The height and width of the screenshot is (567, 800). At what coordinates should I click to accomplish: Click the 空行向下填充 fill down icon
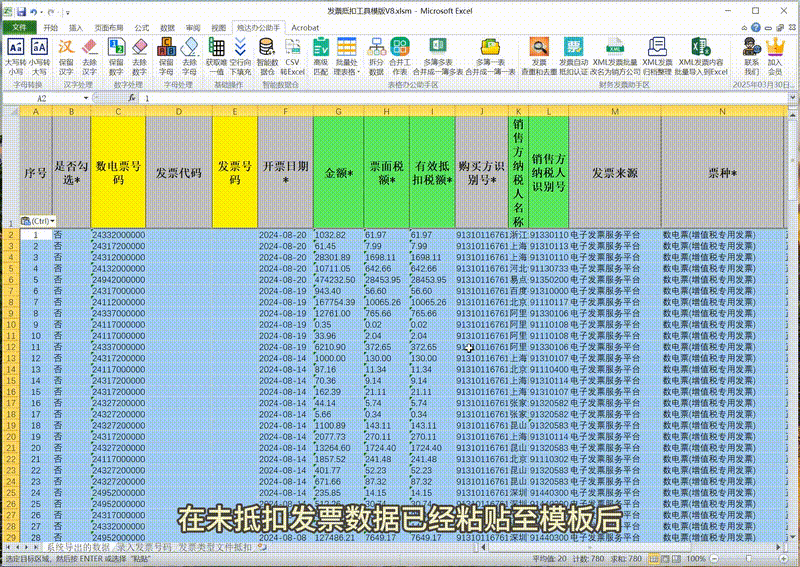tap(240, 47)
